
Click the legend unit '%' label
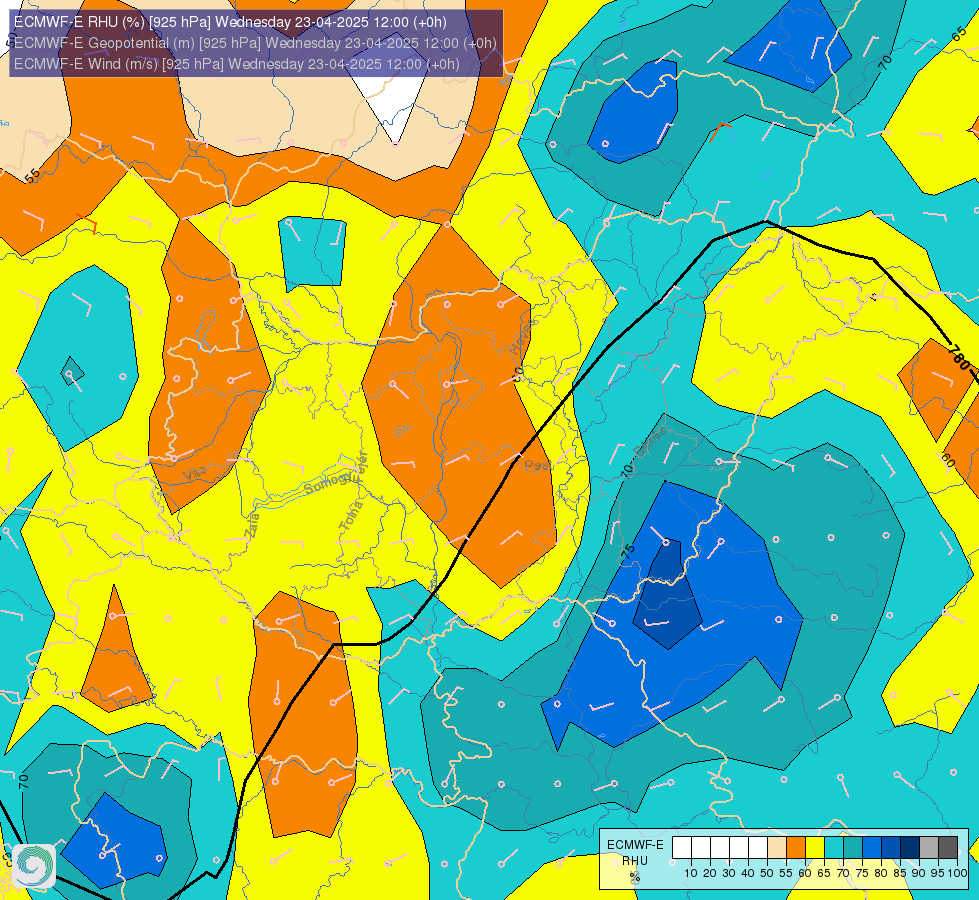635,877
